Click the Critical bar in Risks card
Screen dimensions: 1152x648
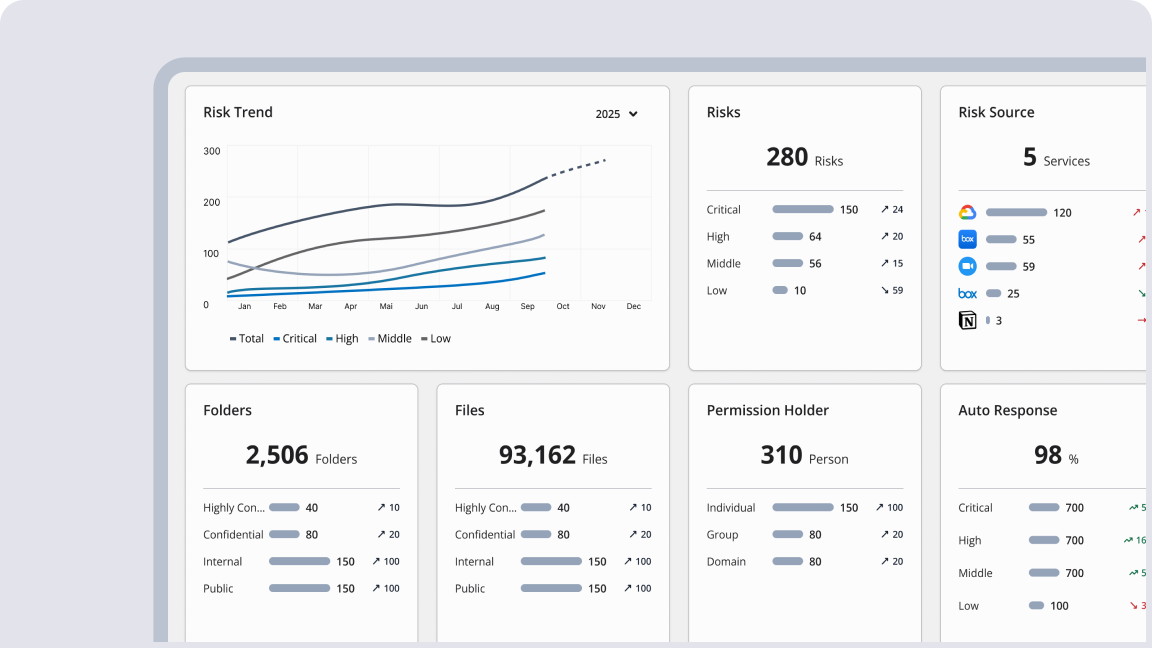(x=802, y=209)
